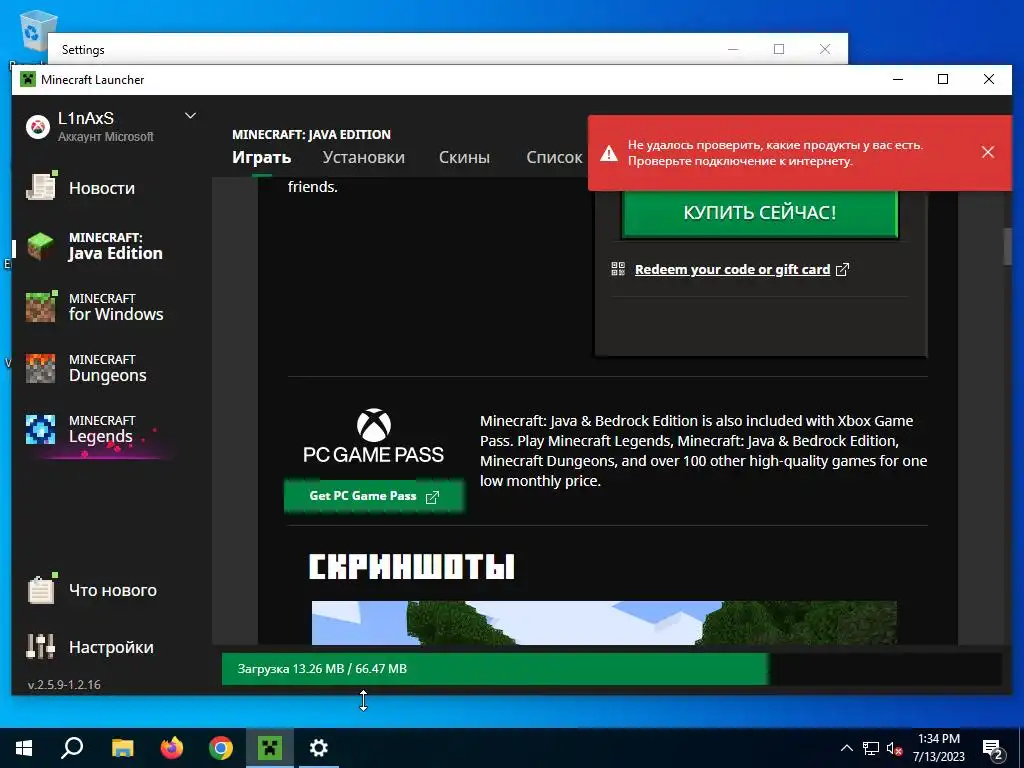Click the Аккаунт Microsoft account label
Viewport: 1024px width, 768px height.
click(x=106, y=136)
